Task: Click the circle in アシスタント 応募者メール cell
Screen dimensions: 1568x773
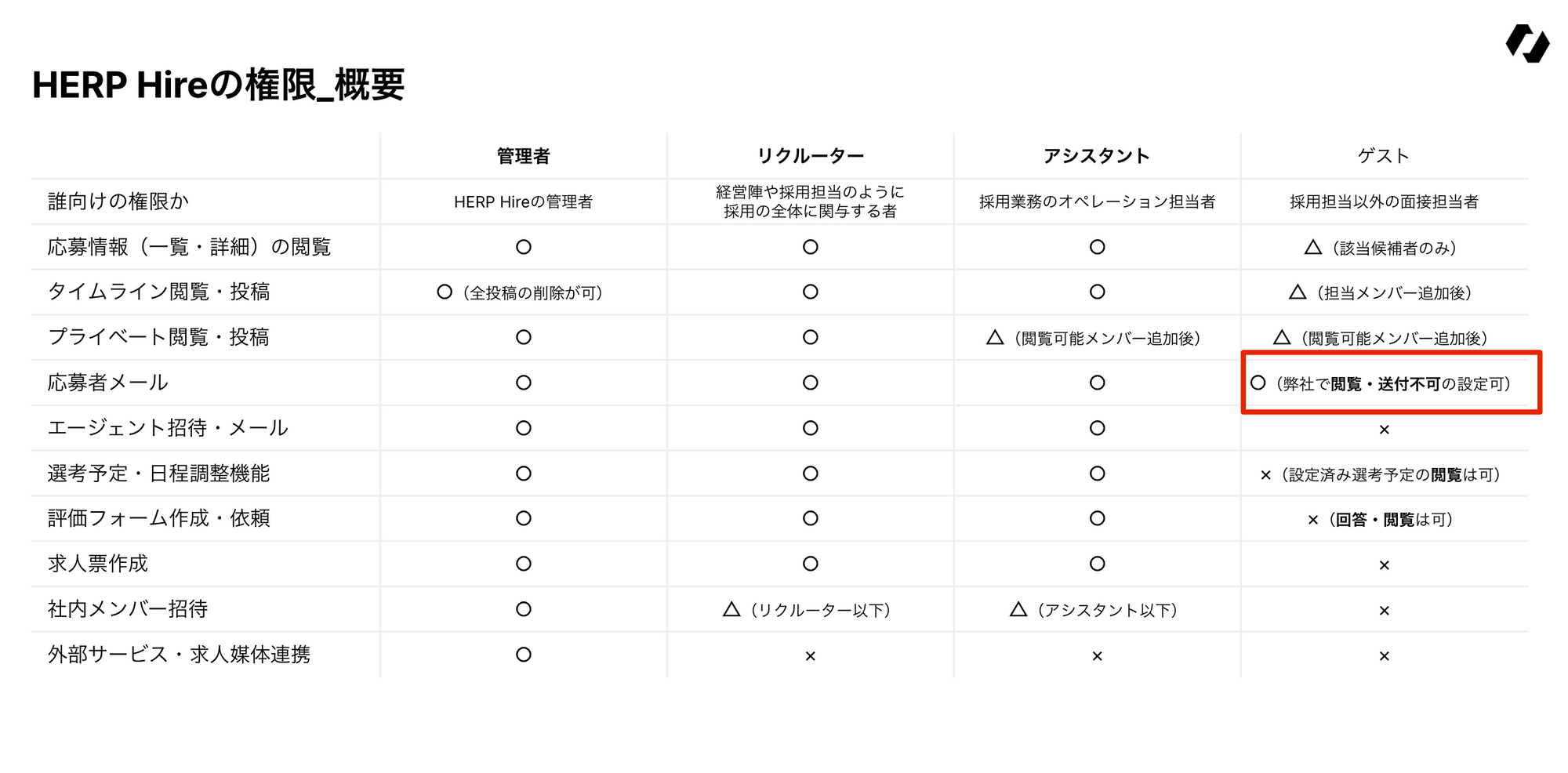Action: pos(1097,383)
